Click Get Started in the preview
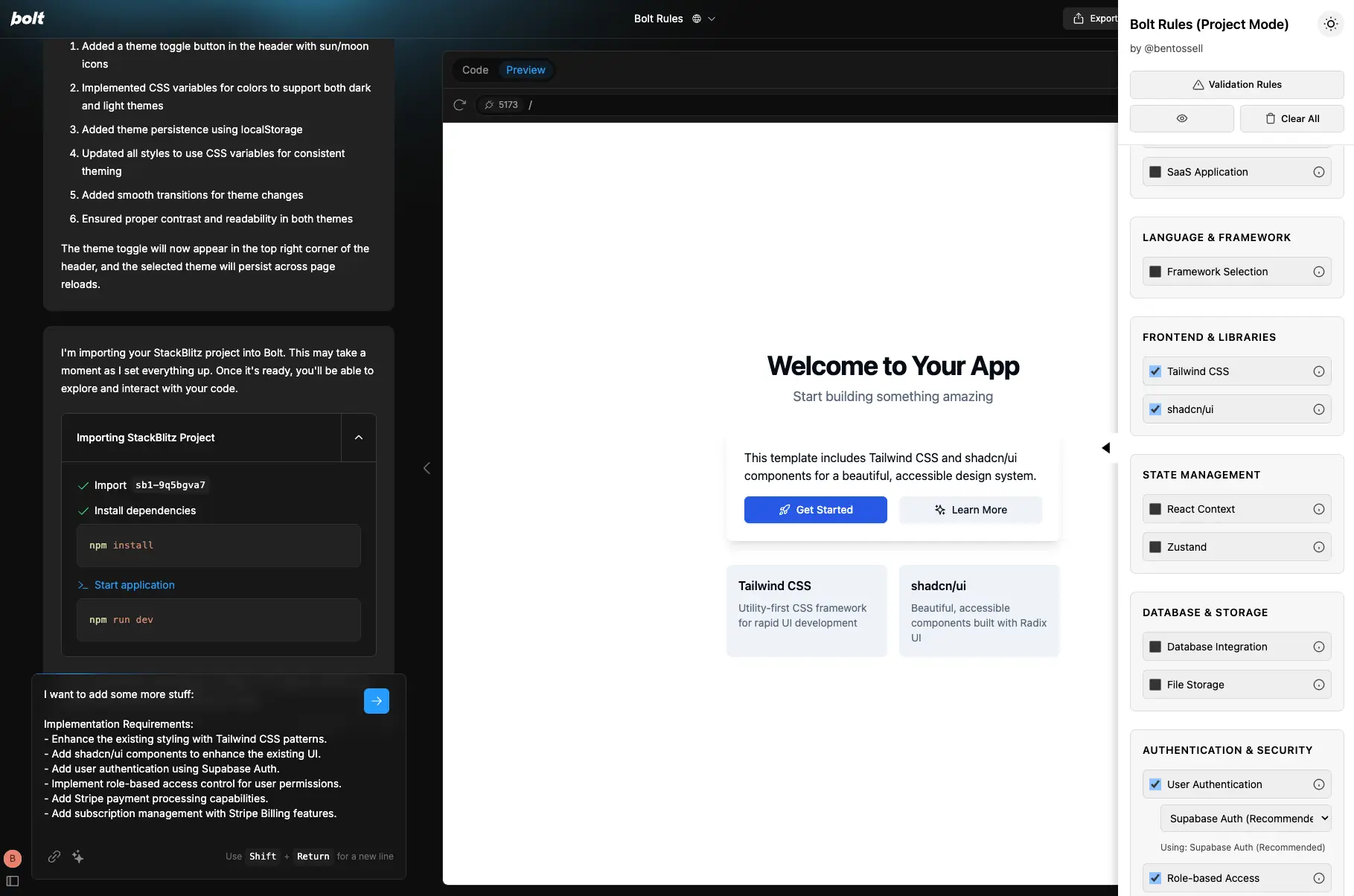Image resolution: width=1354 pixels, height=896 pixels. coord(816,510)
